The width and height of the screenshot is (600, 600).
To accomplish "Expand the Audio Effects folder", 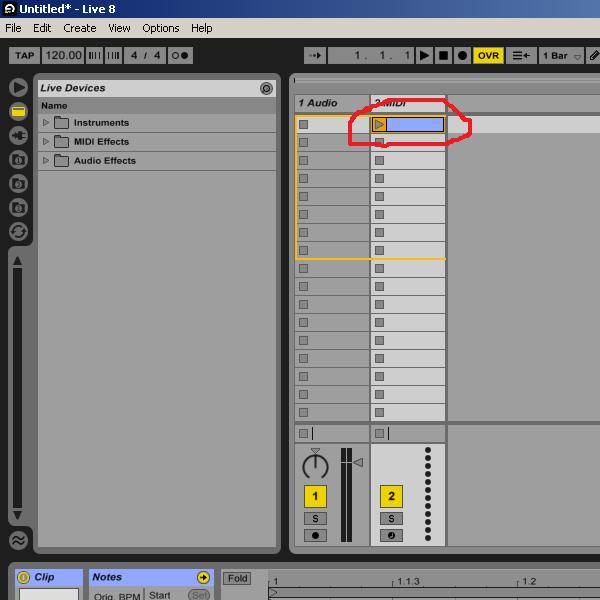I will click(x=46, y=161).
